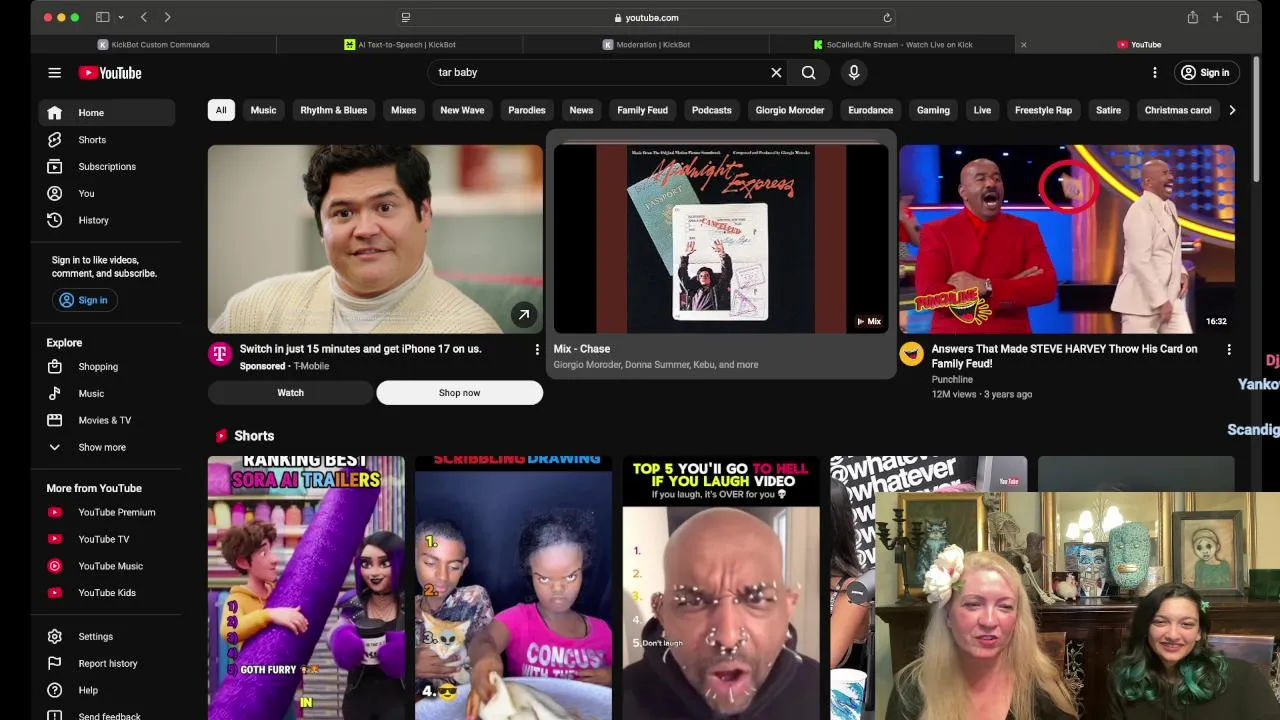Select the Podcasts filter chip
Viewport: 1280px width, 720px height.
coord(711,110)
